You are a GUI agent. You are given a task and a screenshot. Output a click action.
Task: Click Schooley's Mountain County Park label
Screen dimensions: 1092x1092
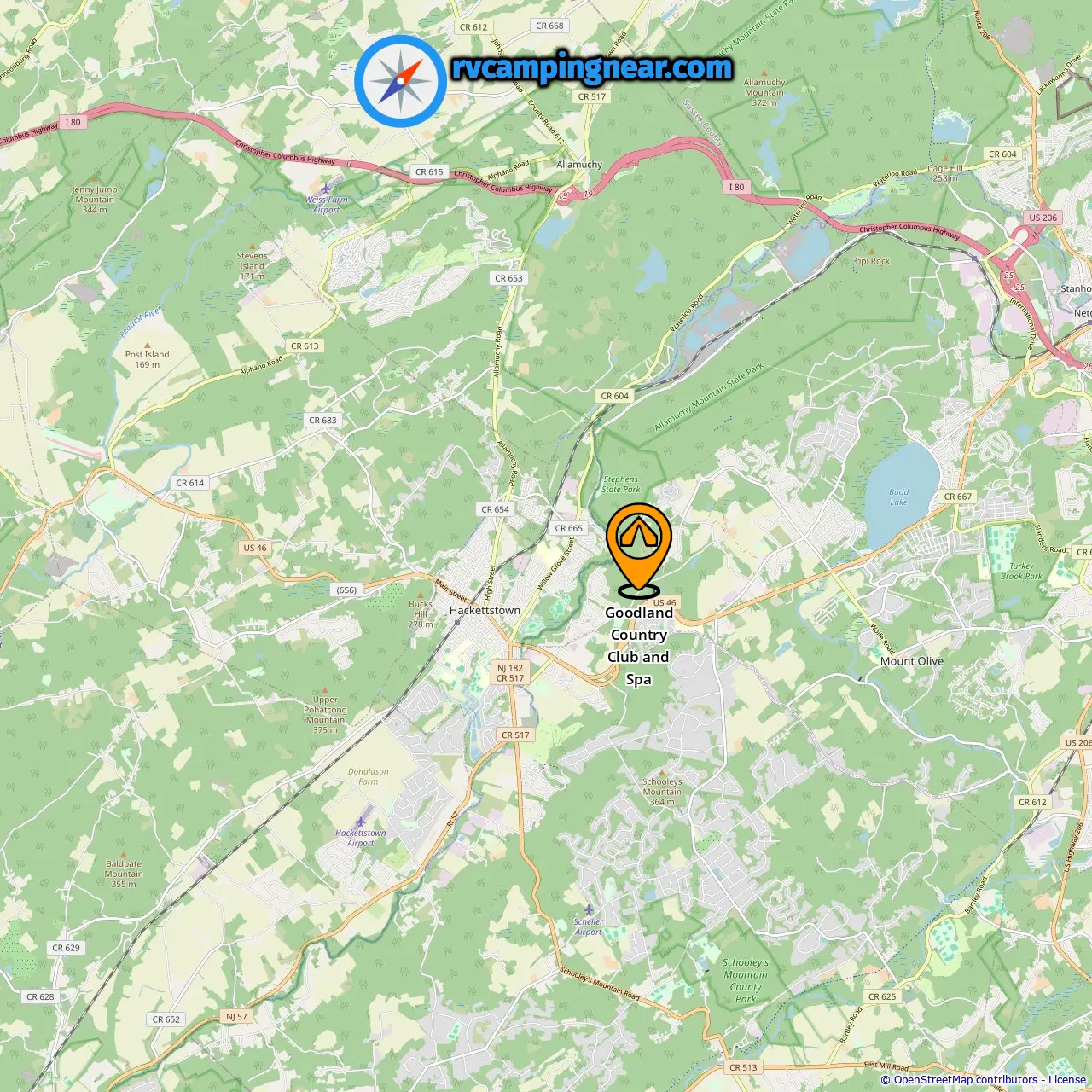(746, 980)
